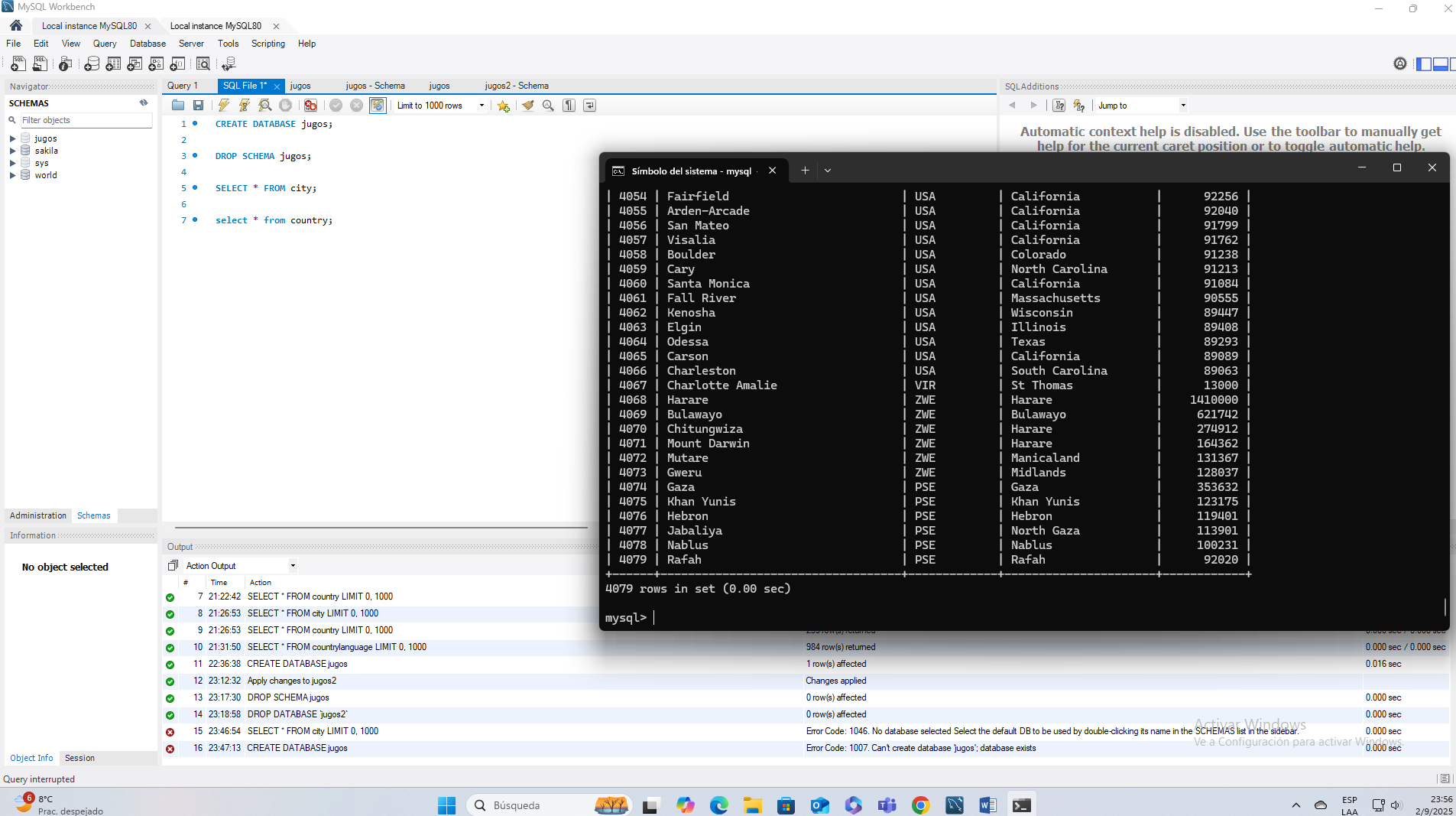Execute the selected portion of the script
This screenshot has height=816, width=1456.
tap(224, 106)
